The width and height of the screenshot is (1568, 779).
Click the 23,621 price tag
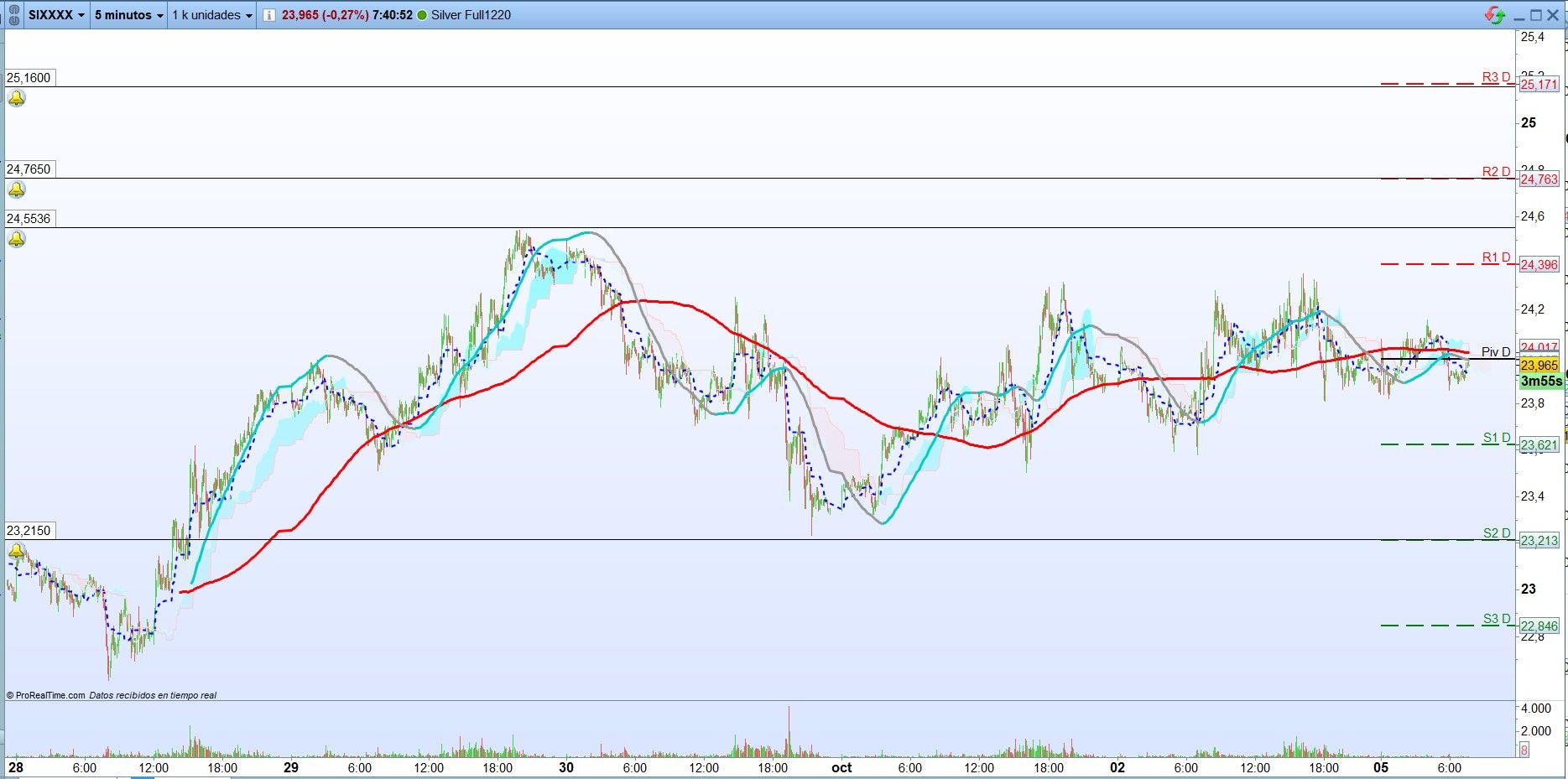[1539, 445]
